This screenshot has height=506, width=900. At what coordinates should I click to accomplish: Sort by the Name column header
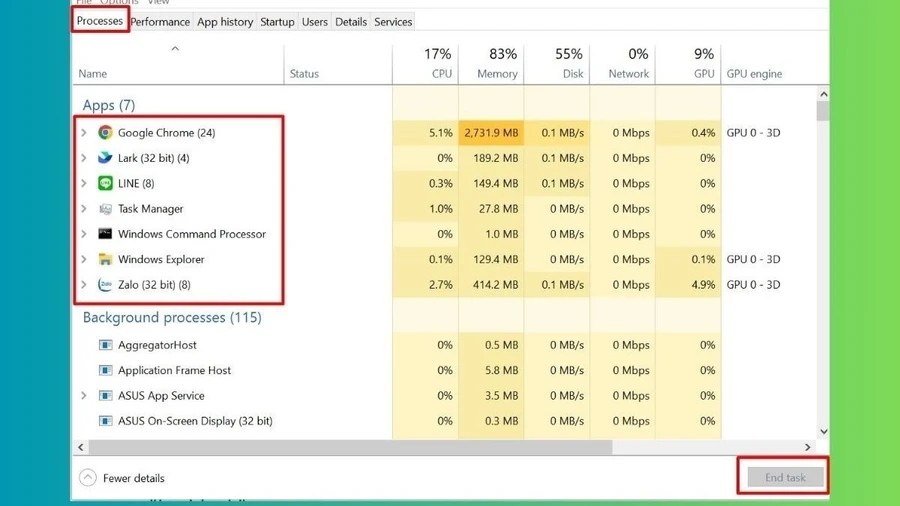point(179,65)
